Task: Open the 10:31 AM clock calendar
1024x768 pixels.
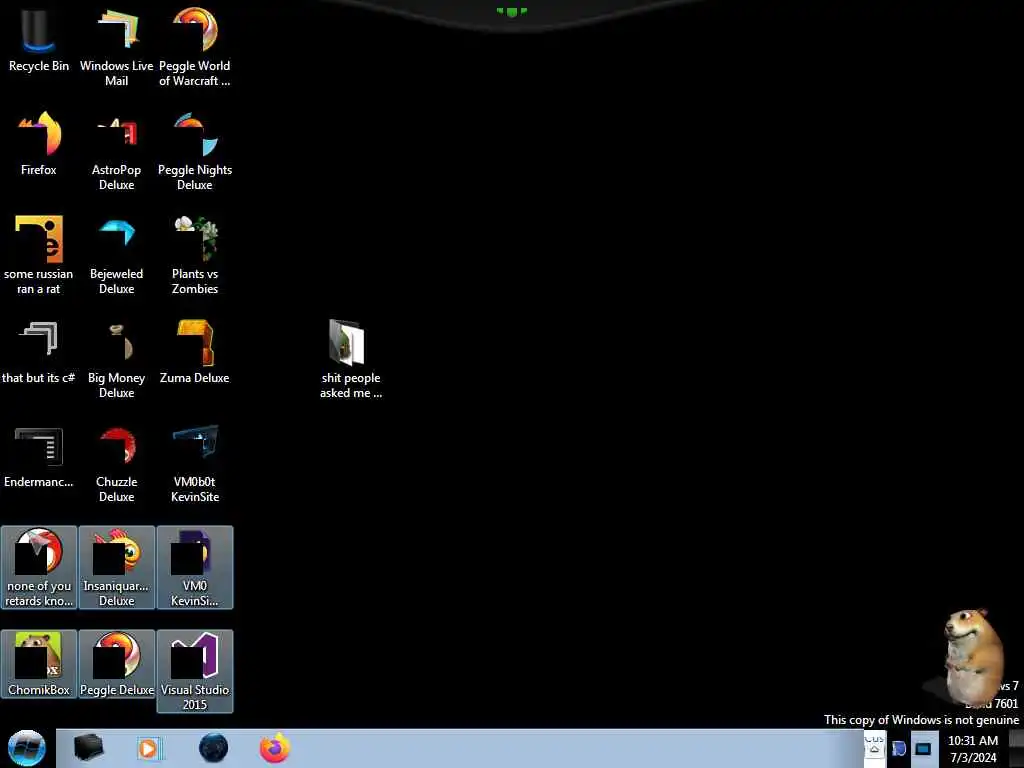Action: pos(973,748)
